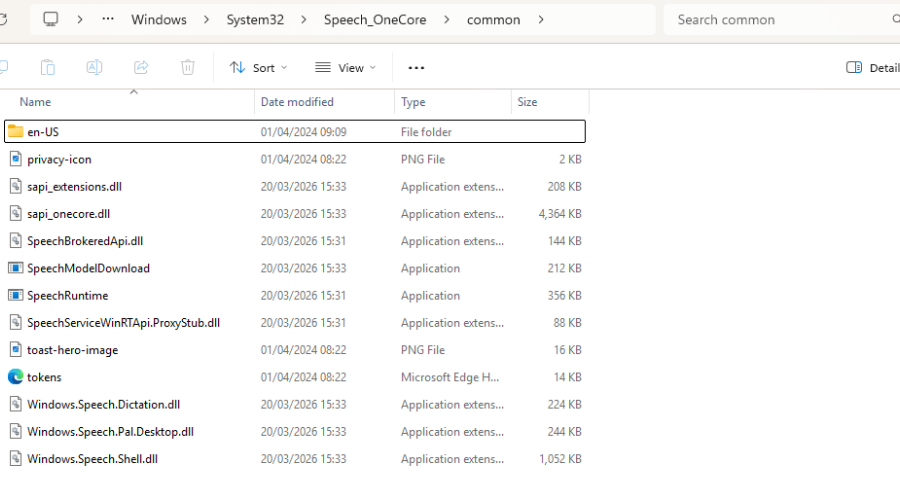Click the Rename icon in toolbar

(x=94, y=68)
